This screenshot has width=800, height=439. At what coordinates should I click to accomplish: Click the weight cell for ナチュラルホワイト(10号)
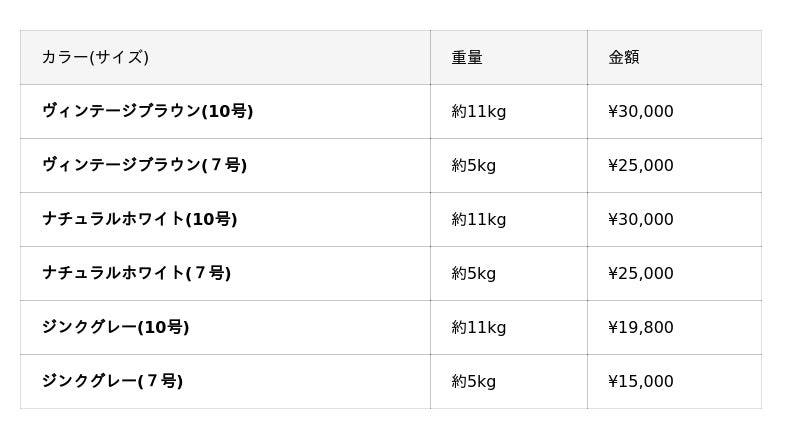point(479,219)
